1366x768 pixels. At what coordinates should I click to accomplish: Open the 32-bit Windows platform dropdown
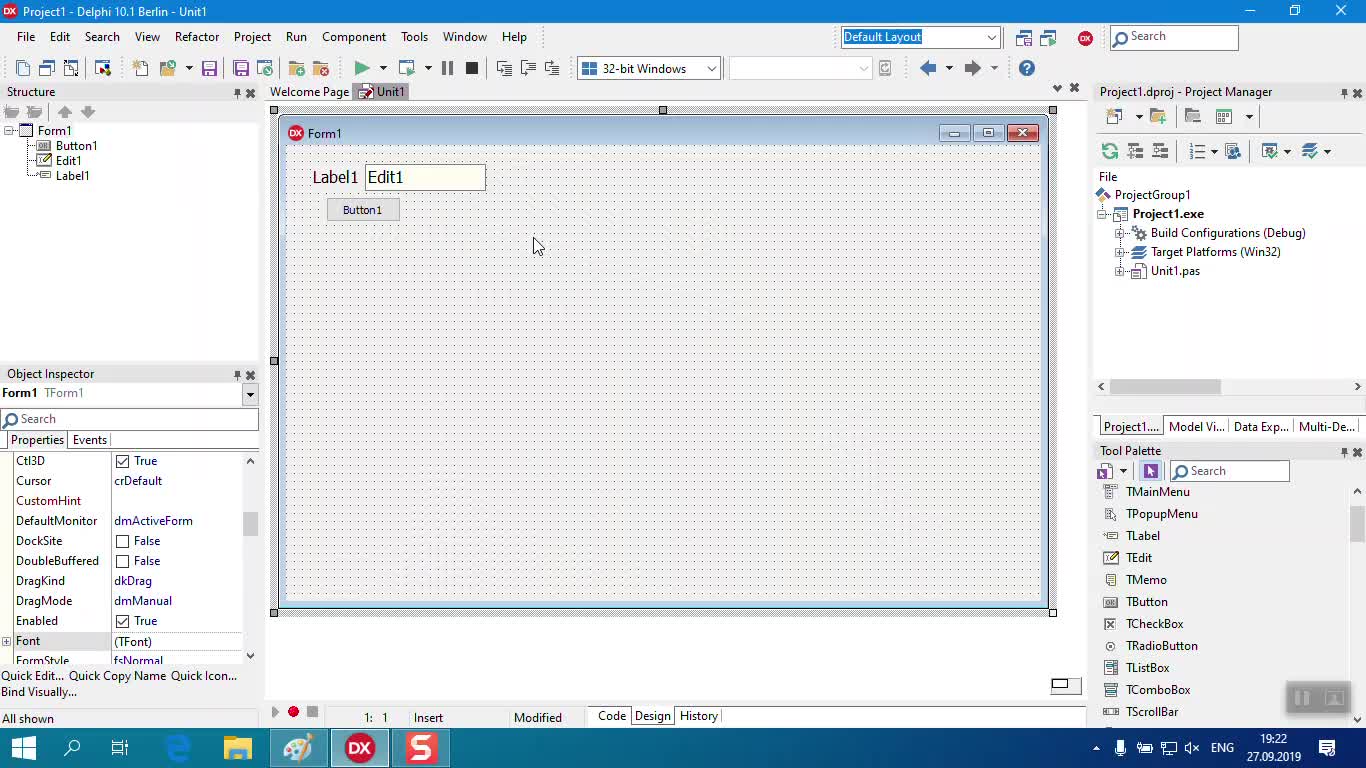tap(712, 68)
